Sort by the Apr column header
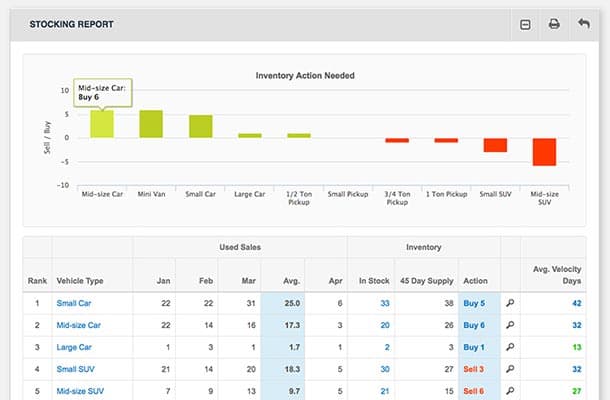 click(335, 281)
